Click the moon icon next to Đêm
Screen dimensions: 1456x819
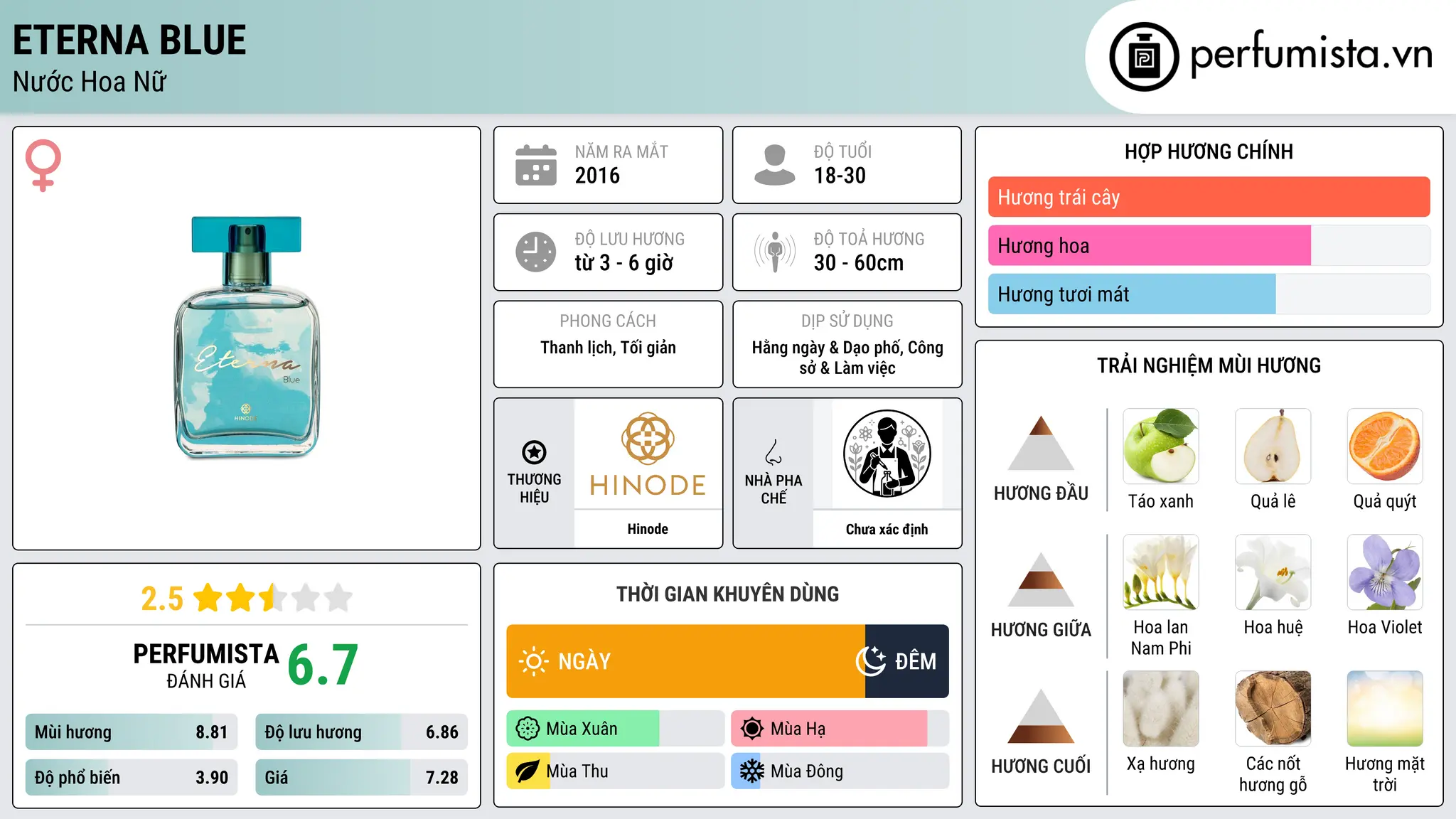tap(871, 661)
